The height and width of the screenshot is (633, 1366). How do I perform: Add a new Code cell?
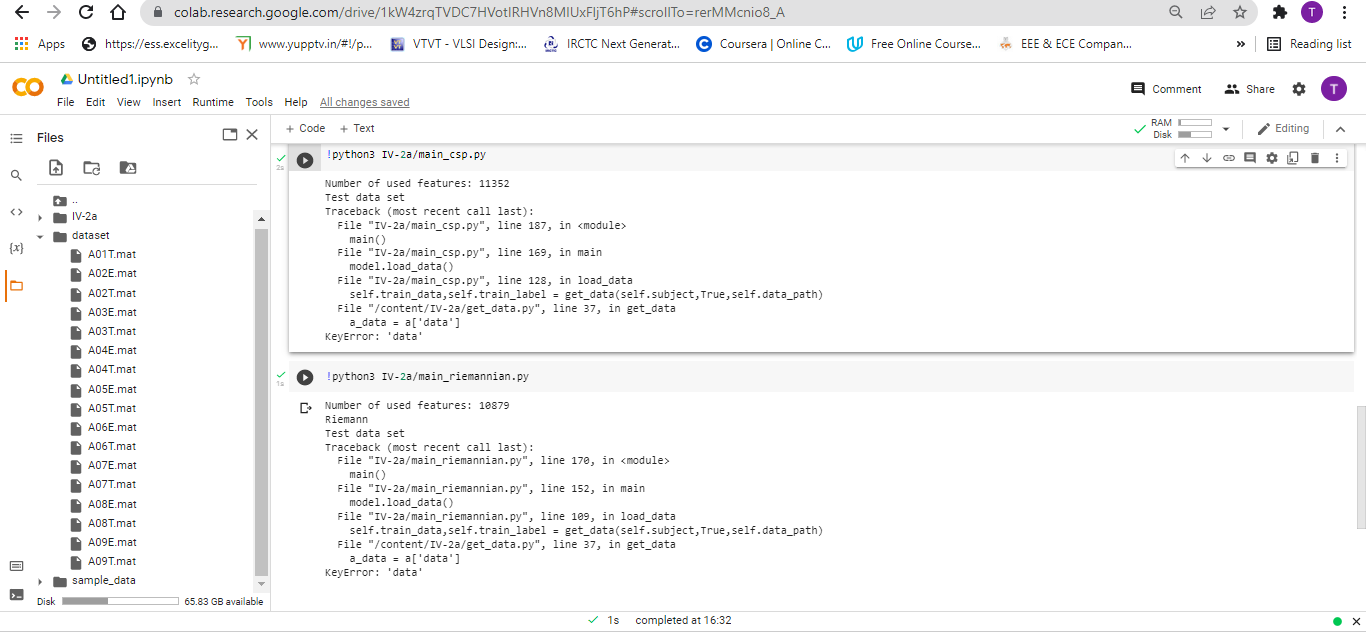[305, 128]
